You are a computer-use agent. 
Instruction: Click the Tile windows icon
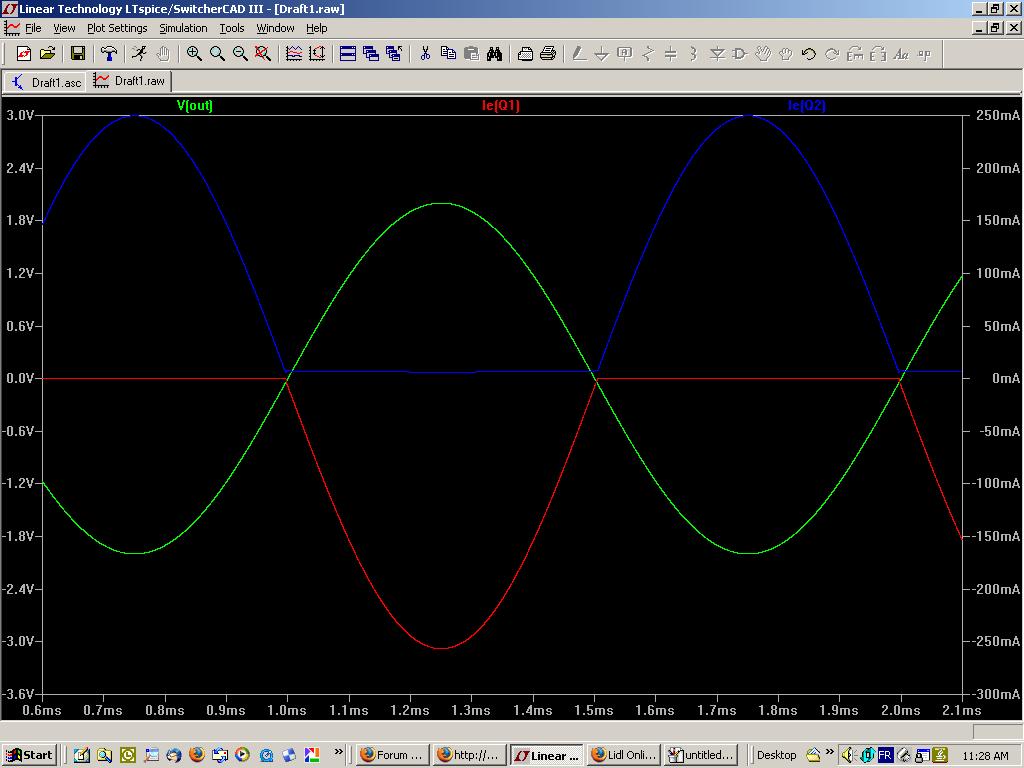[348, 54]
